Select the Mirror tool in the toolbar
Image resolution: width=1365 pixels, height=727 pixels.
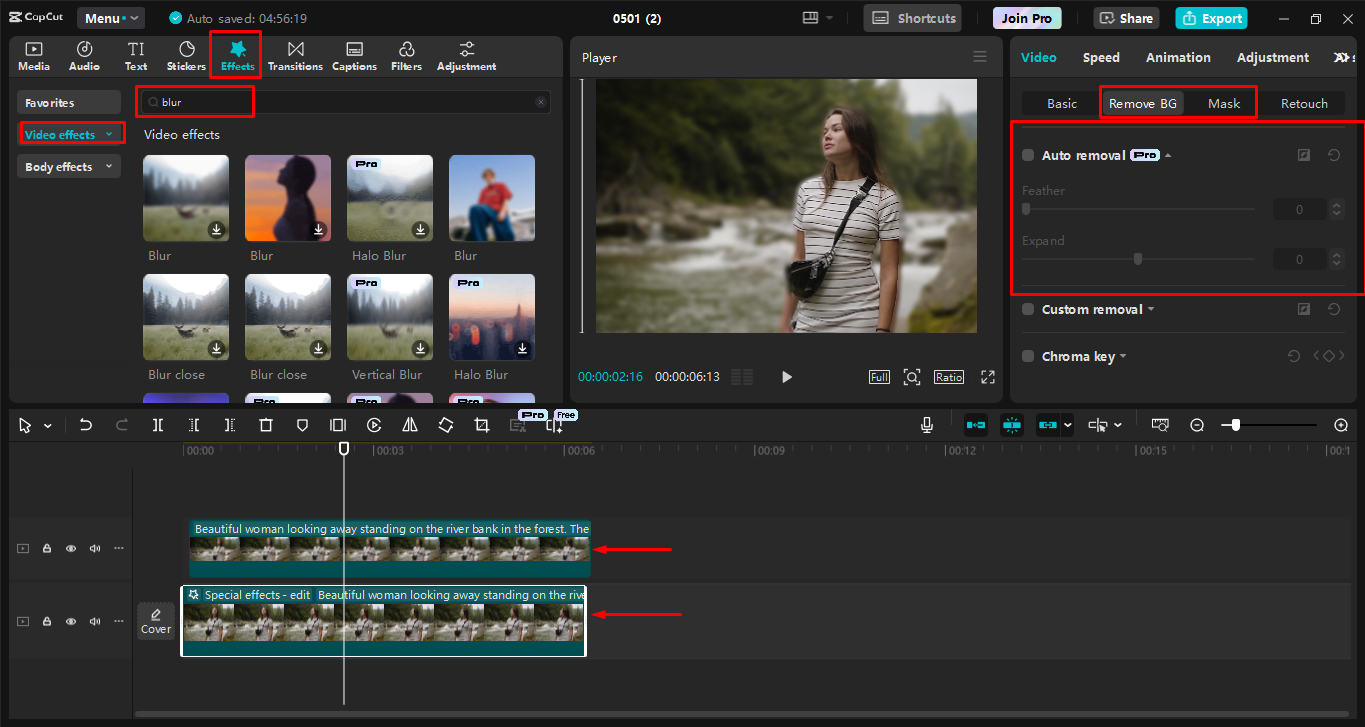(x=409, y=424)
